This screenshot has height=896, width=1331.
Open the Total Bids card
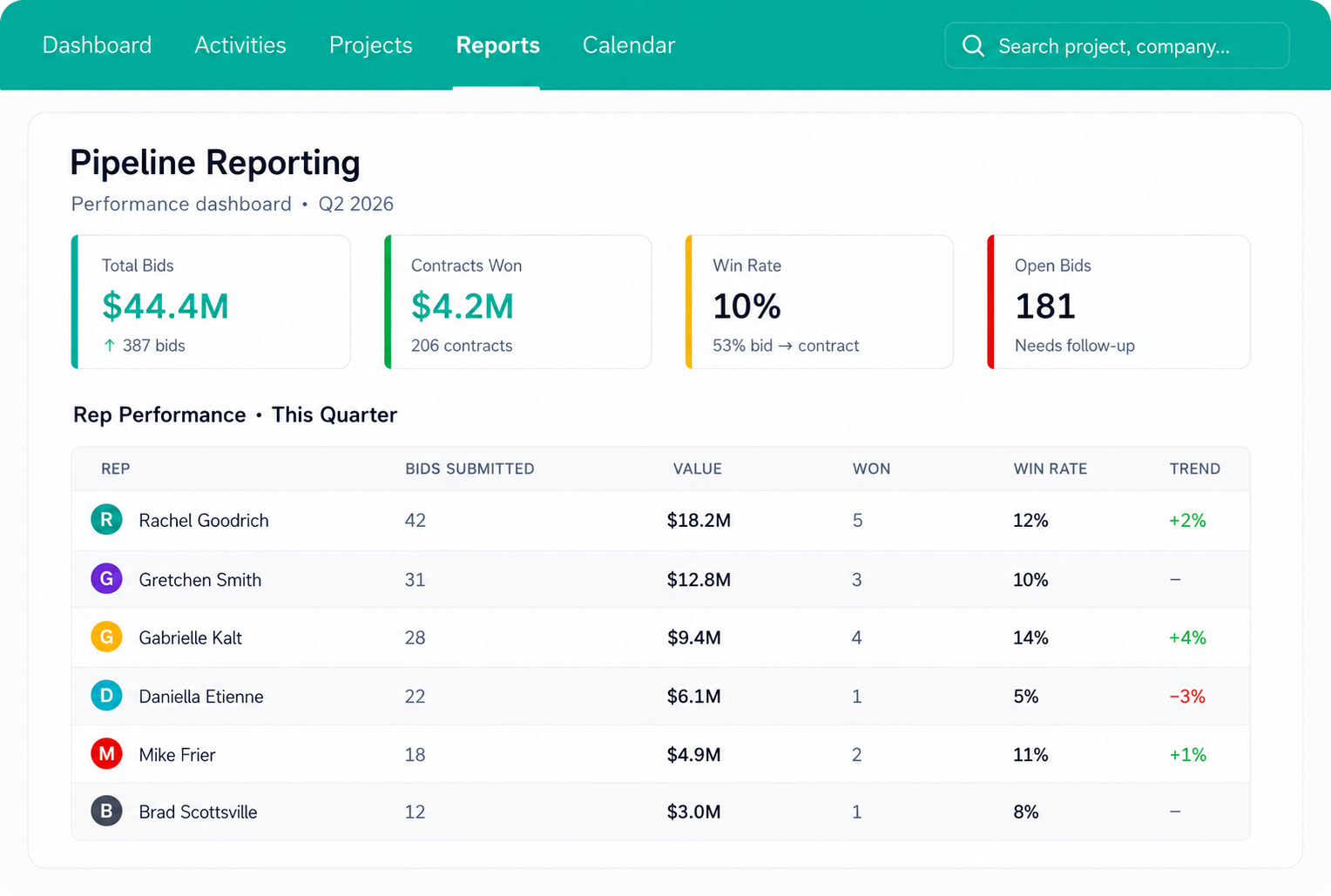tap(211, 302)
